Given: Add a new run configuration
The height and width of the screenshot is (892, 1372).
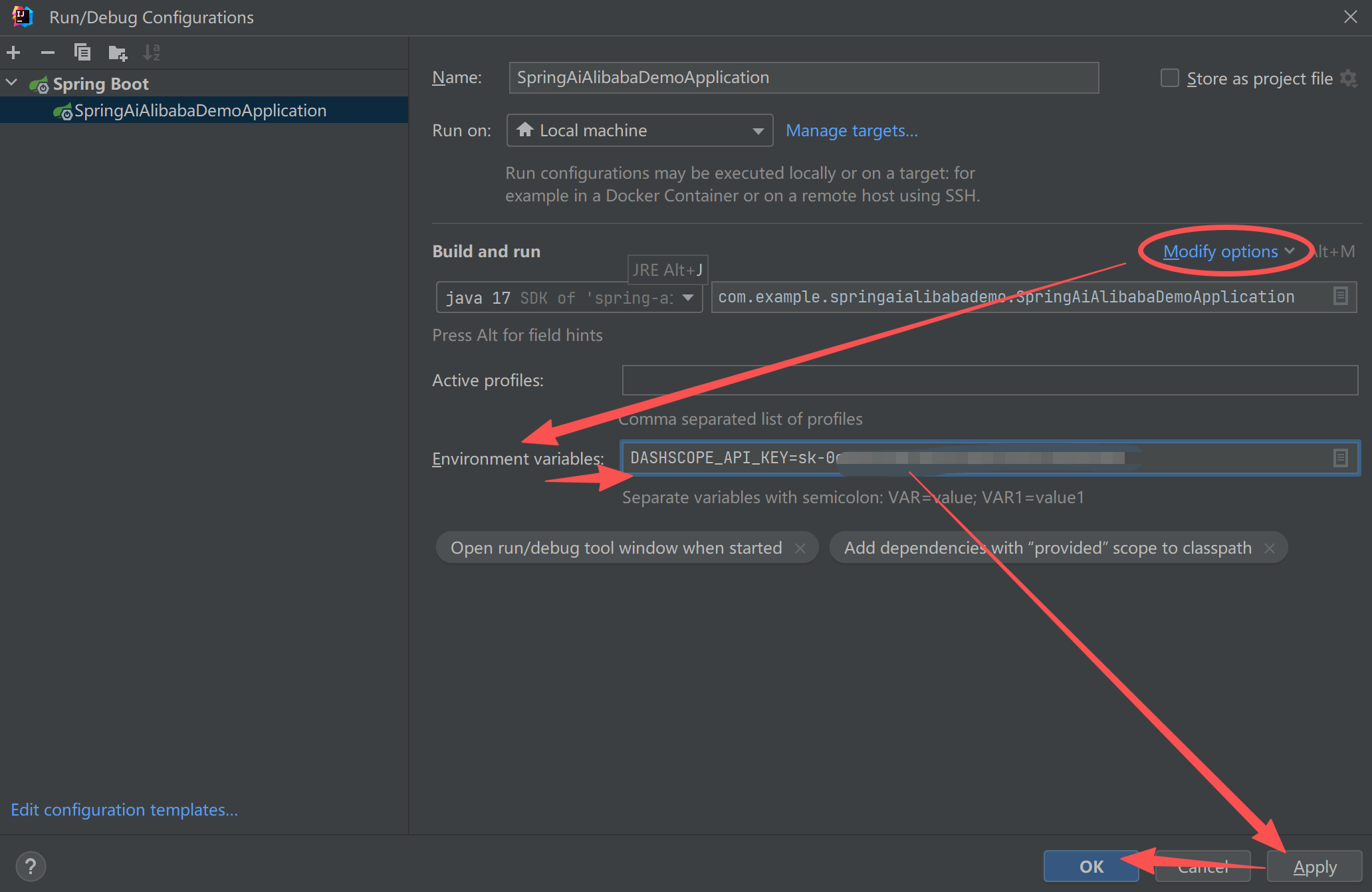Looking at the screenshot, I should point(13,53).
